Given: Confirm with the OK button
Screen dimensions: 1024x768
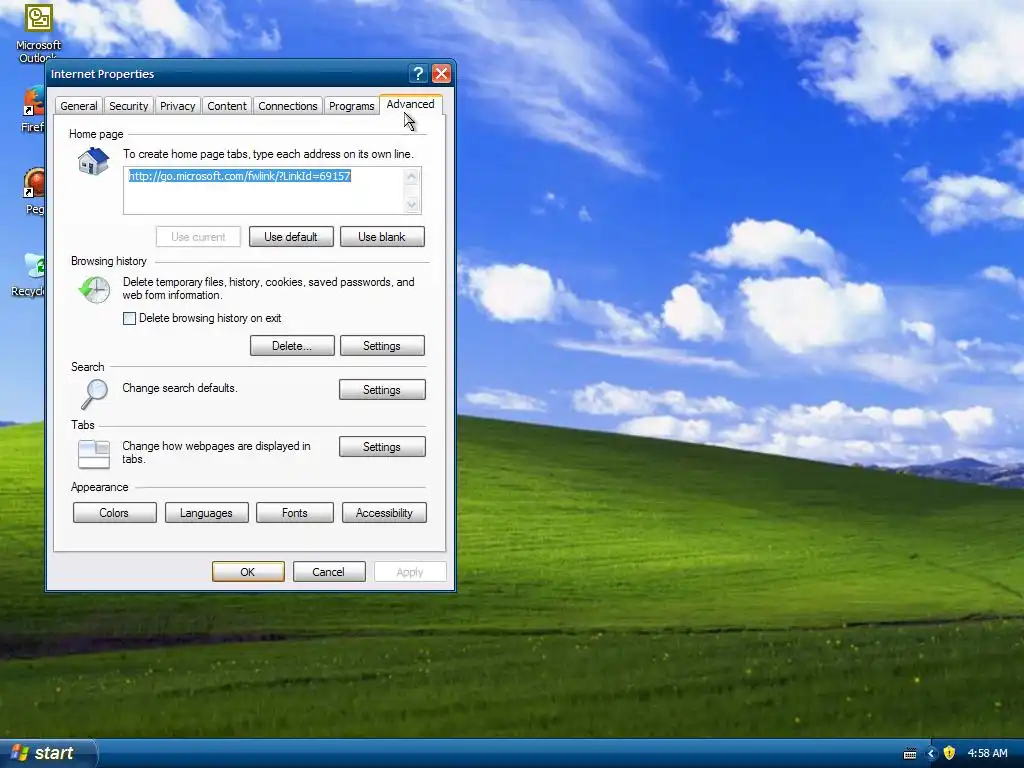Looking at the screenshot, I should tap(248, 571).
